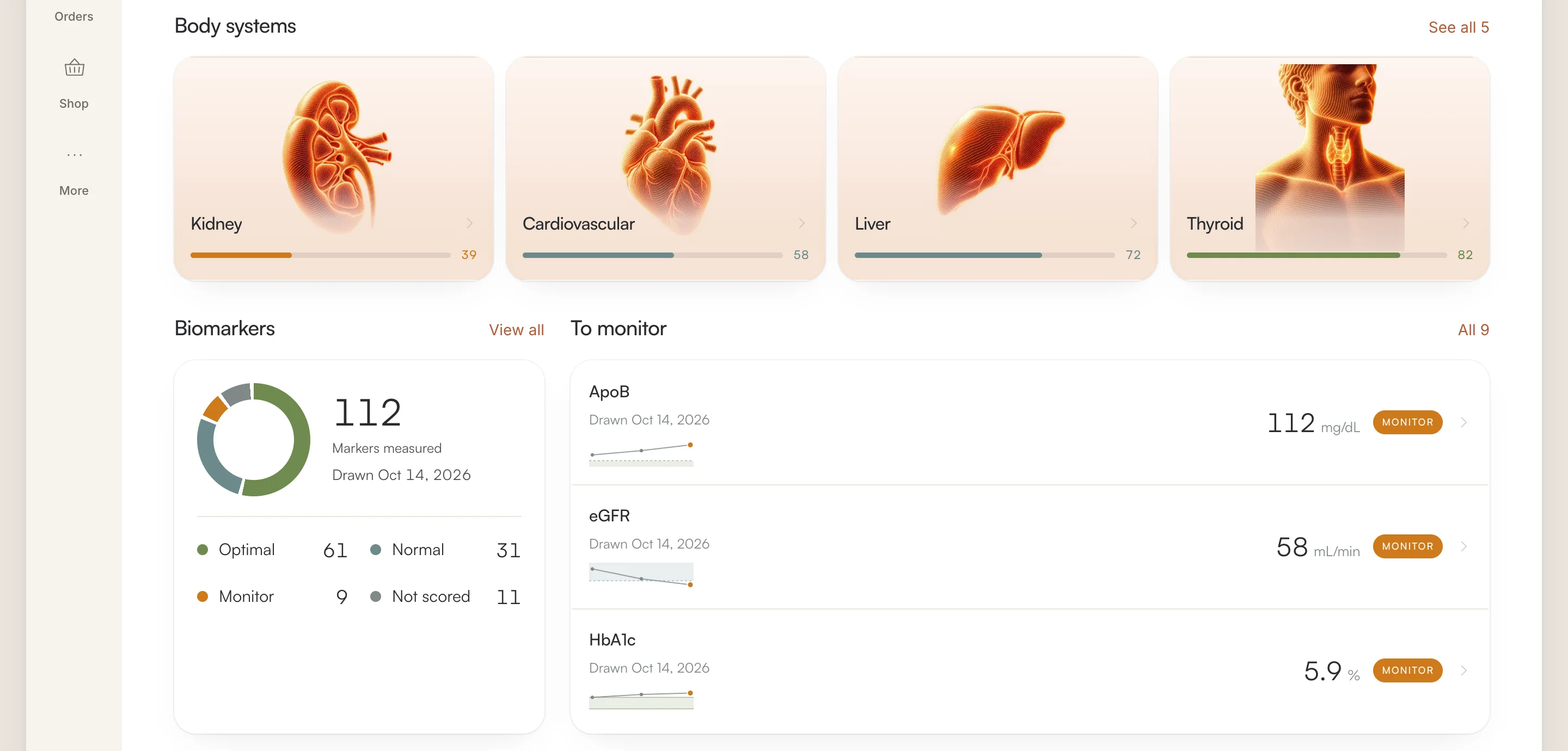
Task: Select the Shop label in sidebar
Action: [x=73, y=103]
